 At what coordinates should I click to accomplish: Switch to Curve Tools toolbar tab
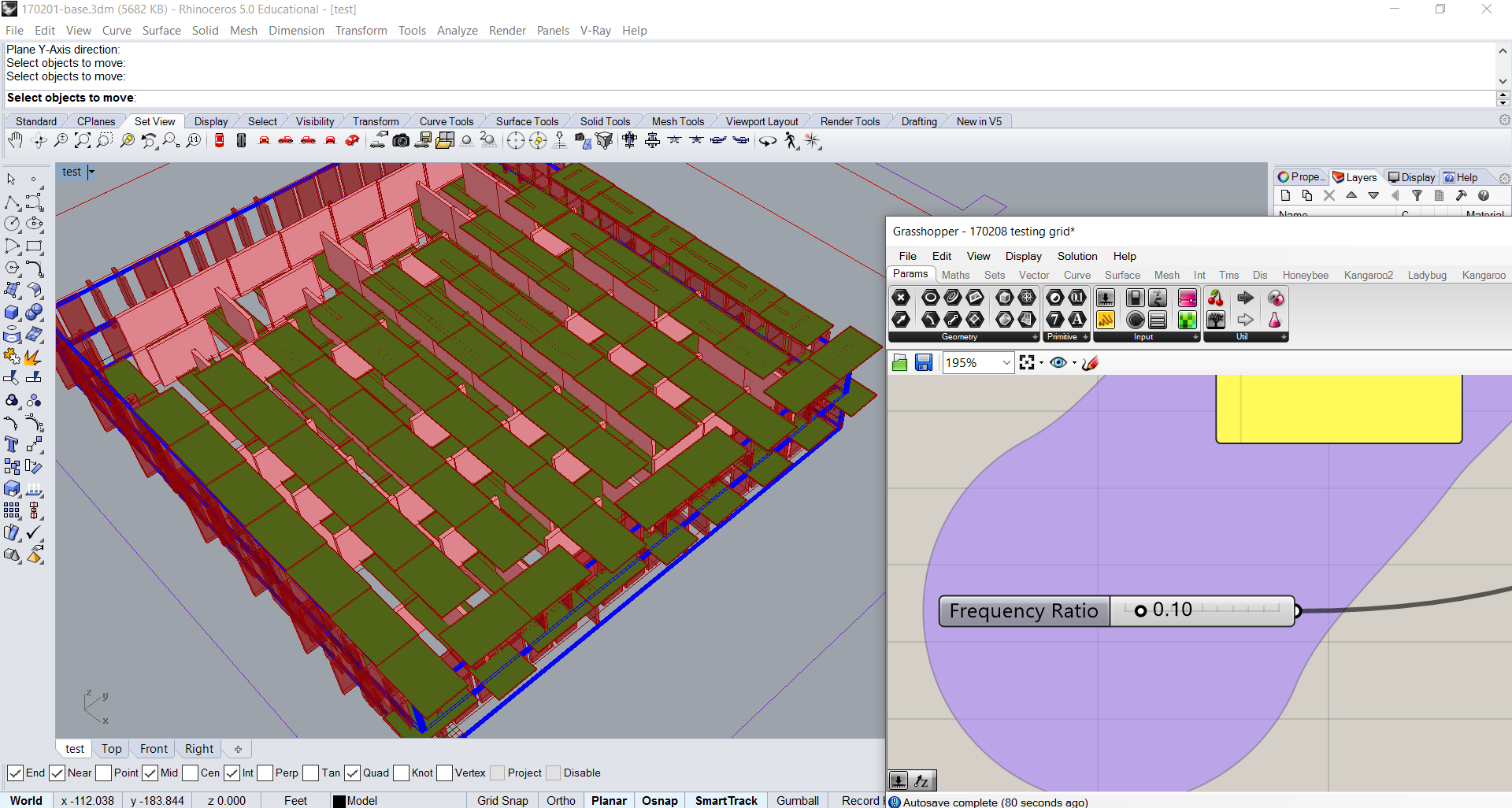pyautogui.click(x=446, y=121)
